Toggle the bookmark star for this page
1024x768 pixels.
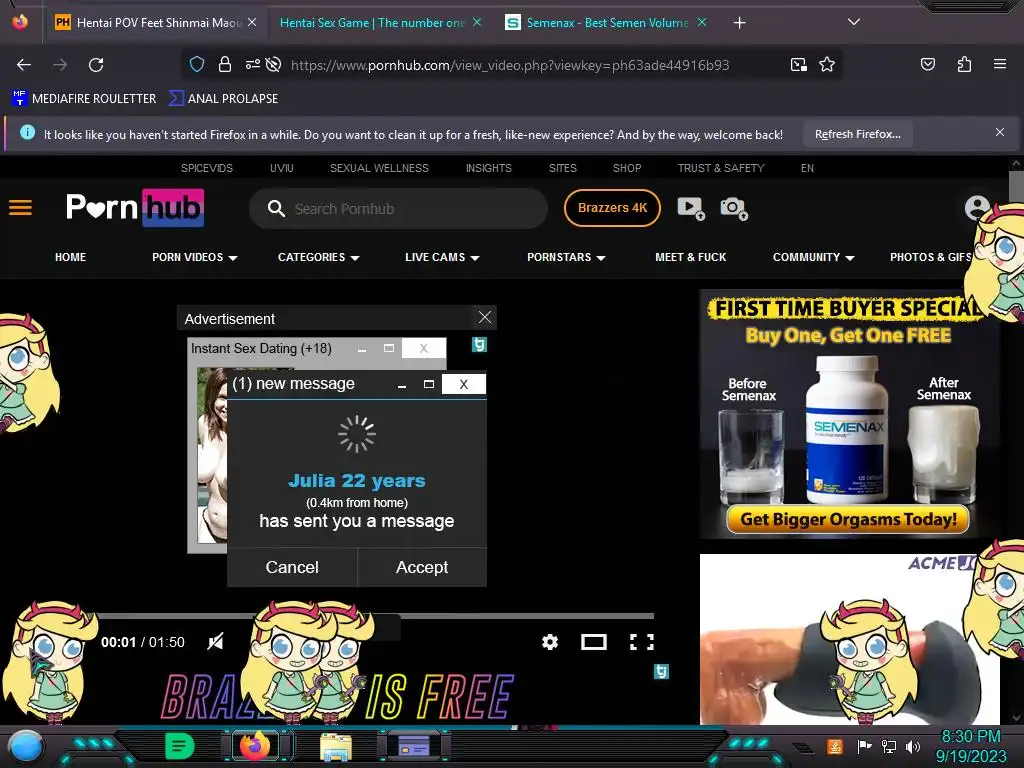[827, 65]
